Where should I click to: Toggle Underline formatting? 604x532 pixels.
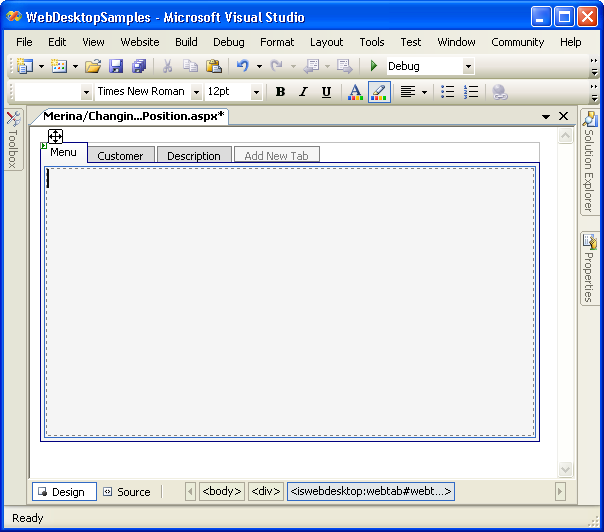coord(326,92)
